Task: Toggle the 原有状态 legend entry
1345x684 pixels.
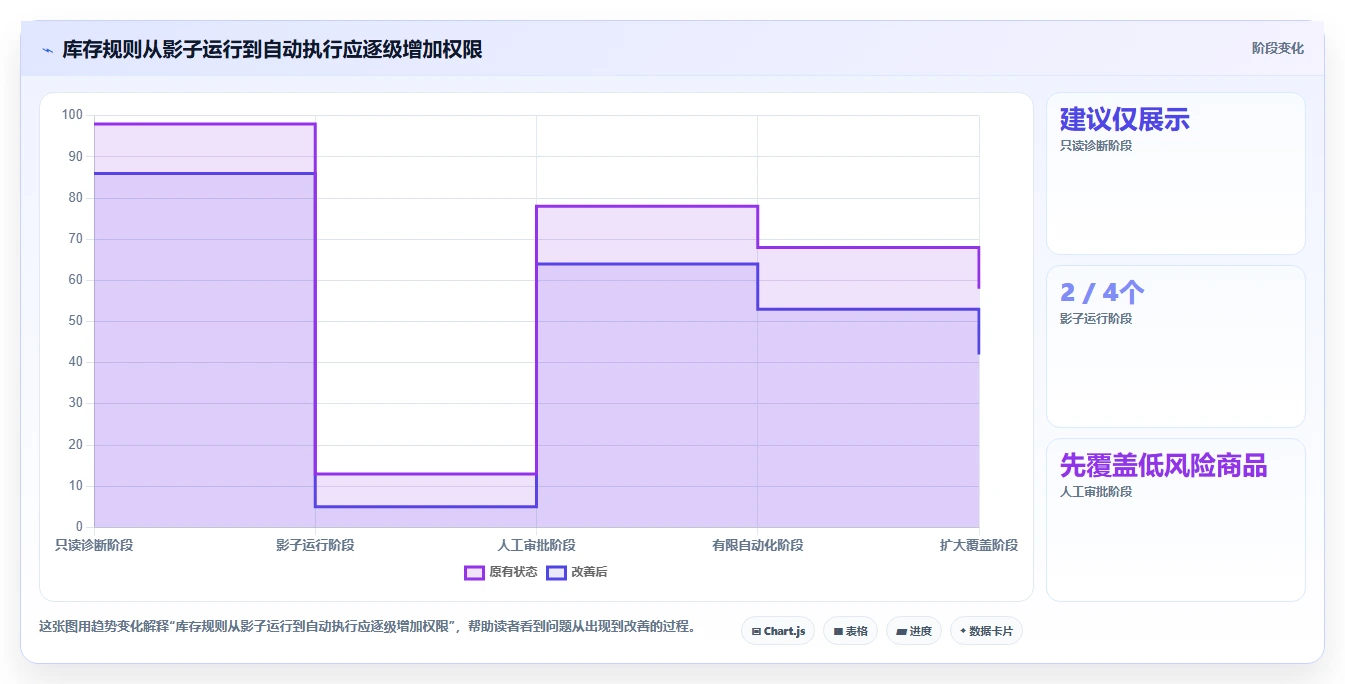Action: click(x=501, y=572)
